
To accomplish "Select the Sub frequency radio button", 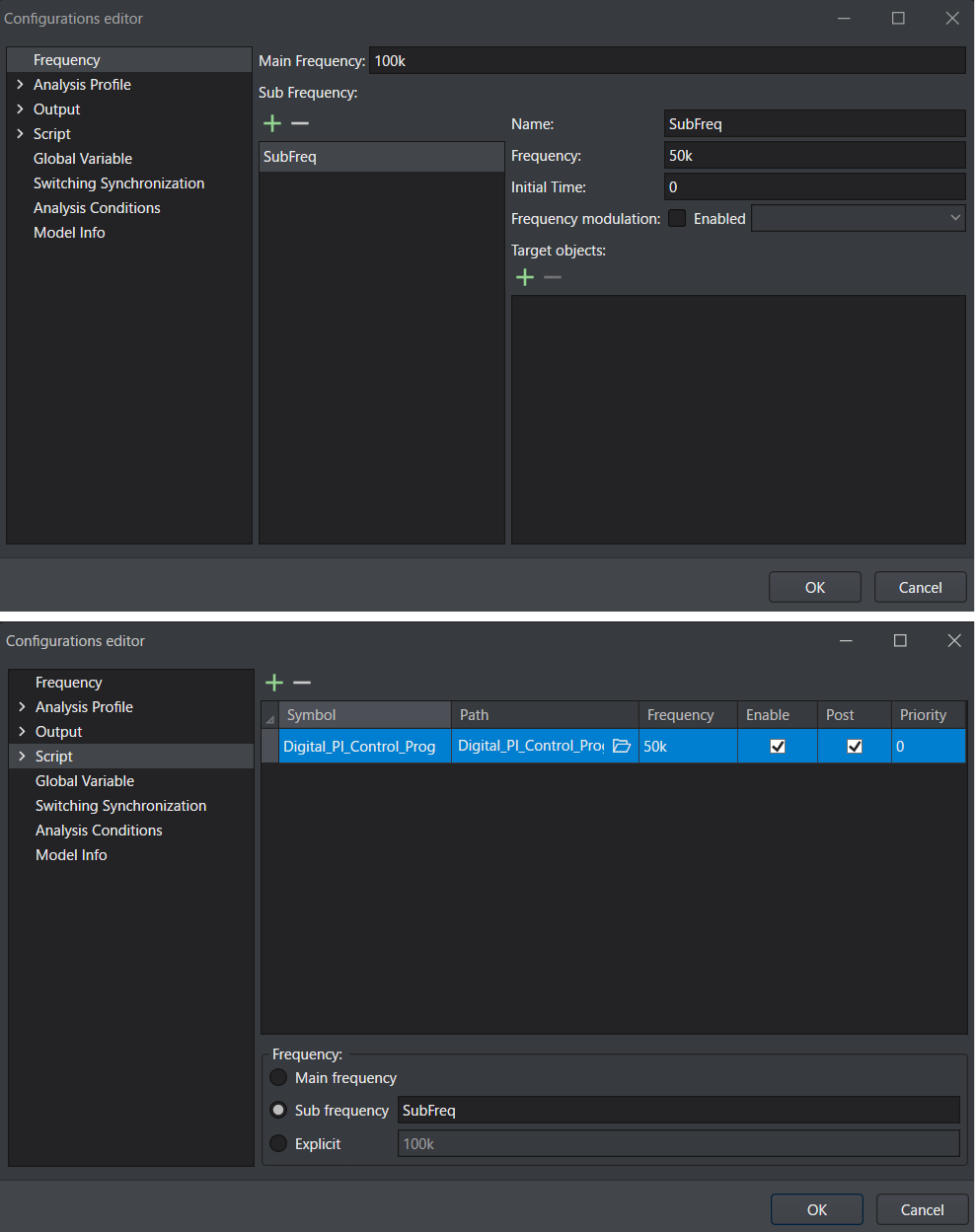I will pyautogui.click(x=278, y=1110).
